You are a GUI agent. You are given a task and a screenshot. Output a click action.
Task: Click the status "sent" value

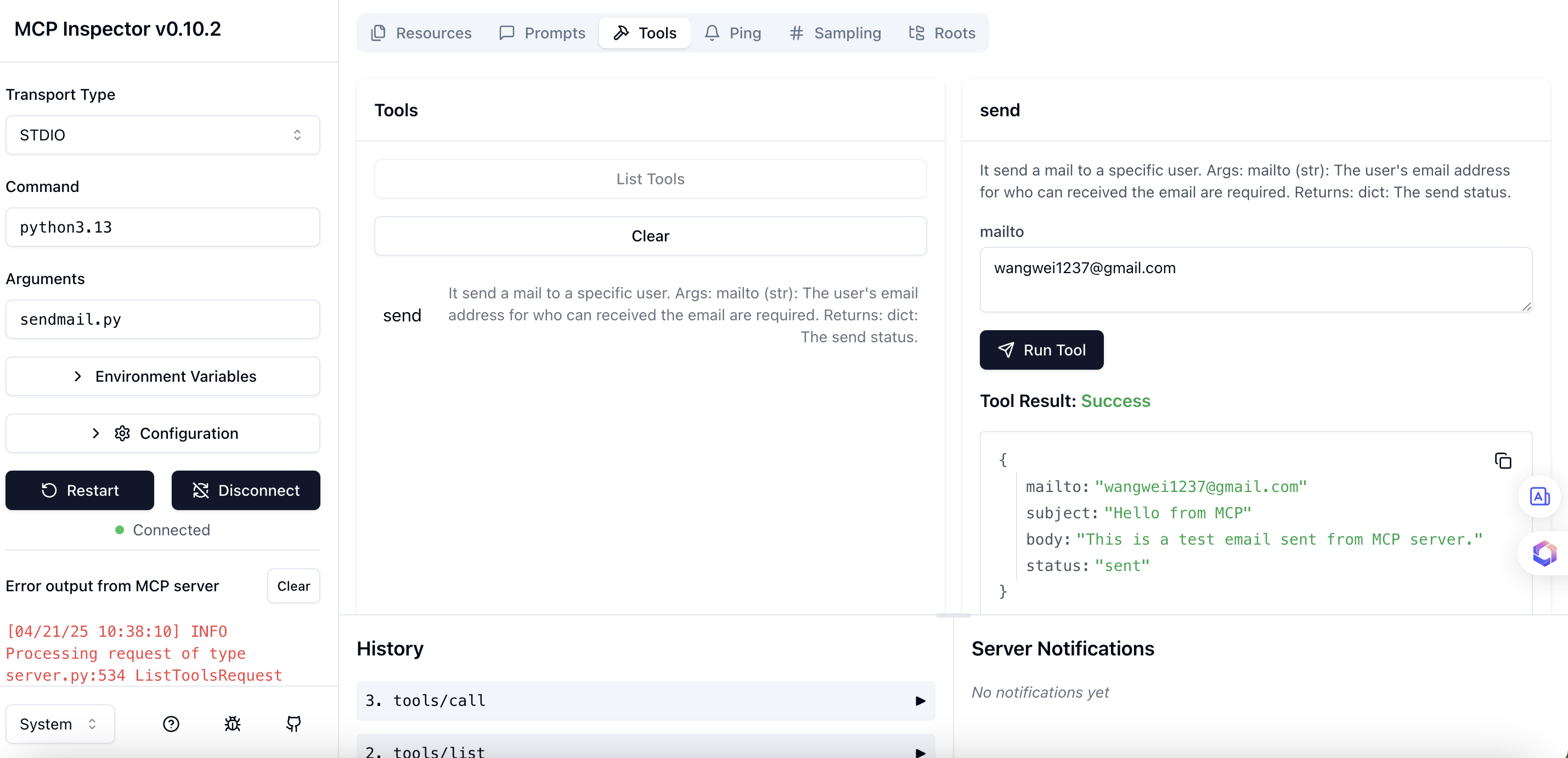coord(1122,566)
